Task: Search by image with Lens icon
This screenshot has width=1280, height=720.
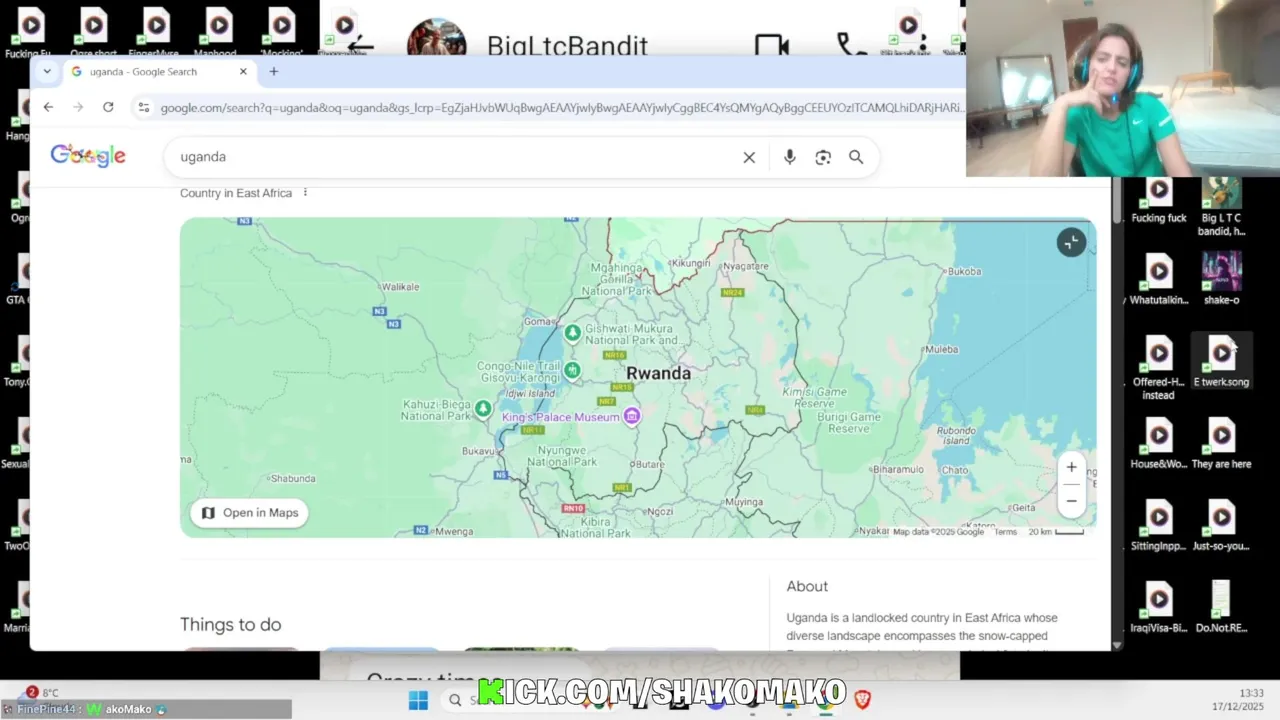Action: pyautogui.click(x=823, y=157)
